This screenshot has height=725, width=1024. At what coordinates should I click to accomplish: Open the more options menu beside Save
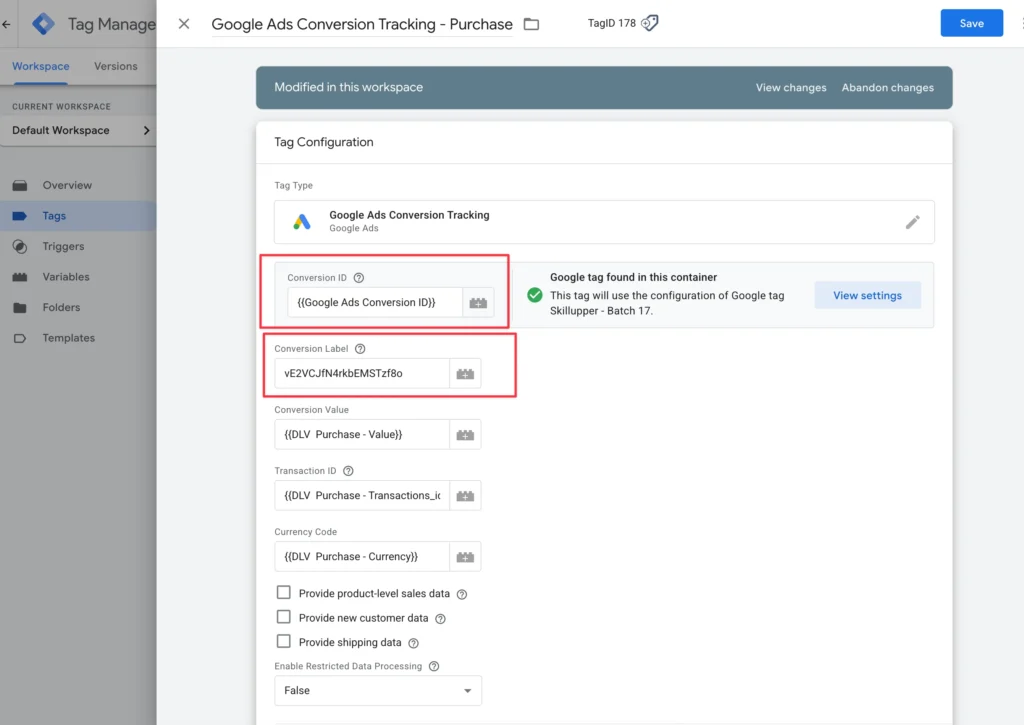pos(1021,24)
